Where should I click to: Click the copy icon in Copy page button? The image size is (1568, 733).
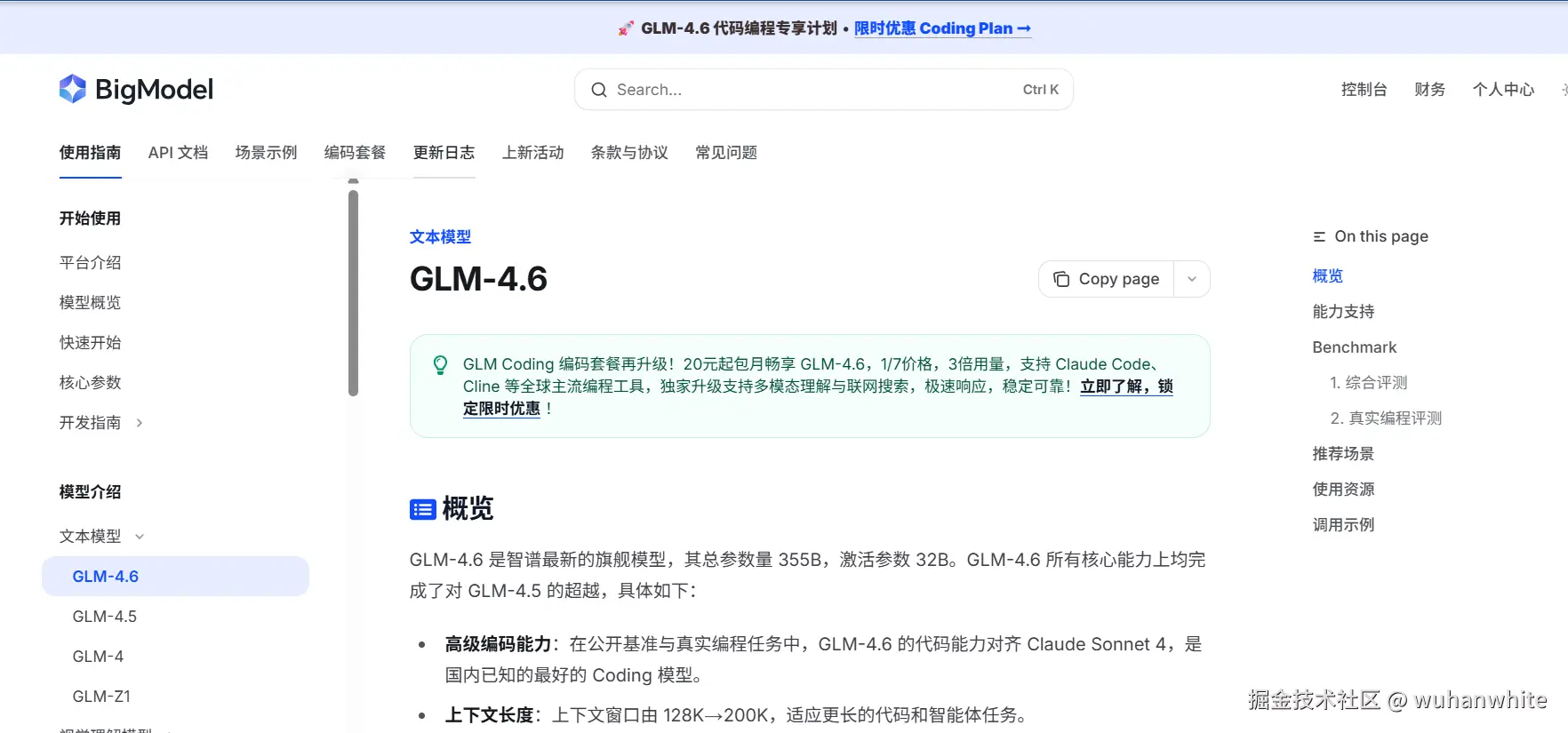[x=1061, y=279]
